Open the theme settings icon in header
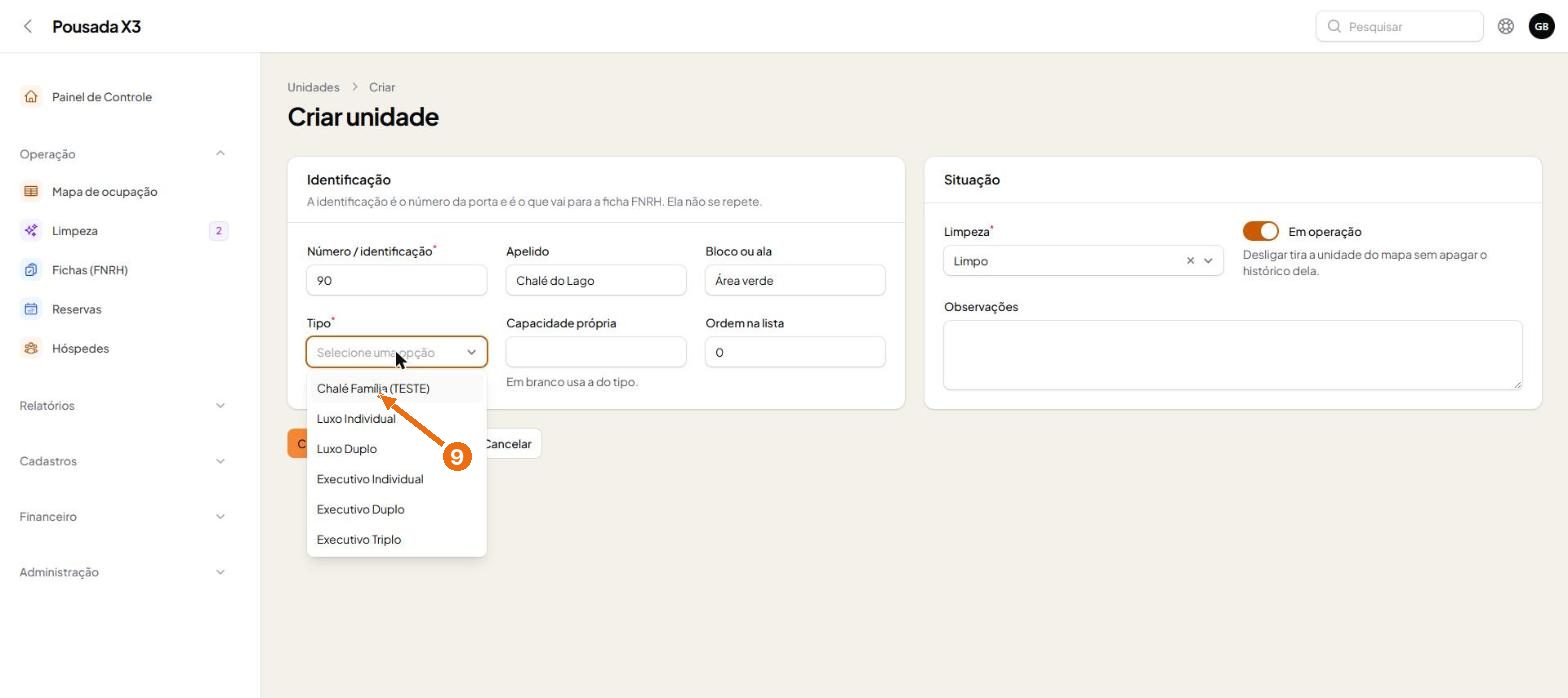The width and height of the screenshot is (1568, 698). tap(1506, 26)
